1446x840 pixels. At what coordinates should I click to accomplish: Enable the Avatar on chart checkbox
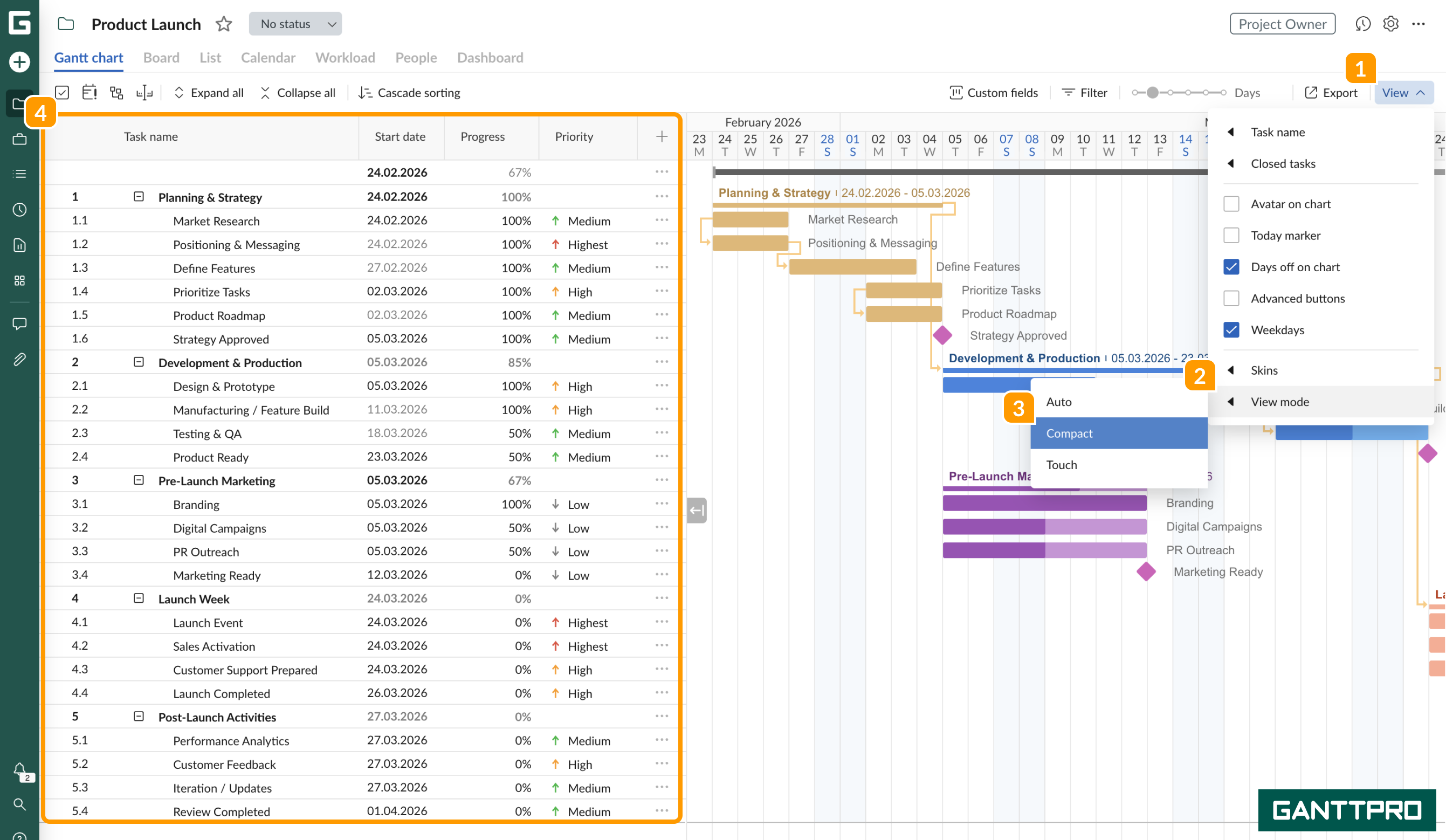[x=1231, y=204]
